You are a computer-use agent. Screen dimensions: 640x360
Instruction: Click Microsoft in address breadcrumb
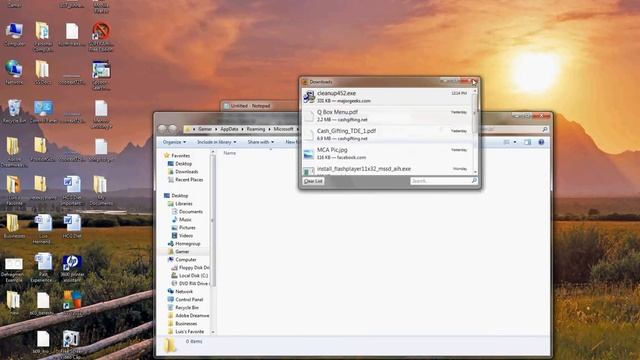(283, 129)
